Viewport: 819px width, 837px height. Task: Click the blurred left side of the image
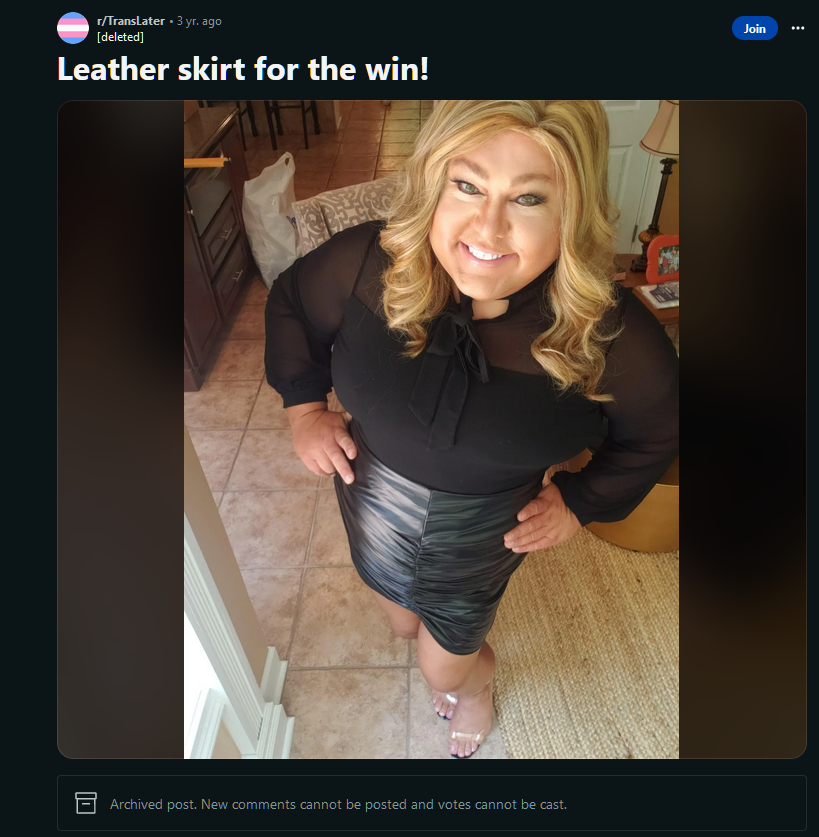tap(121, 429)
